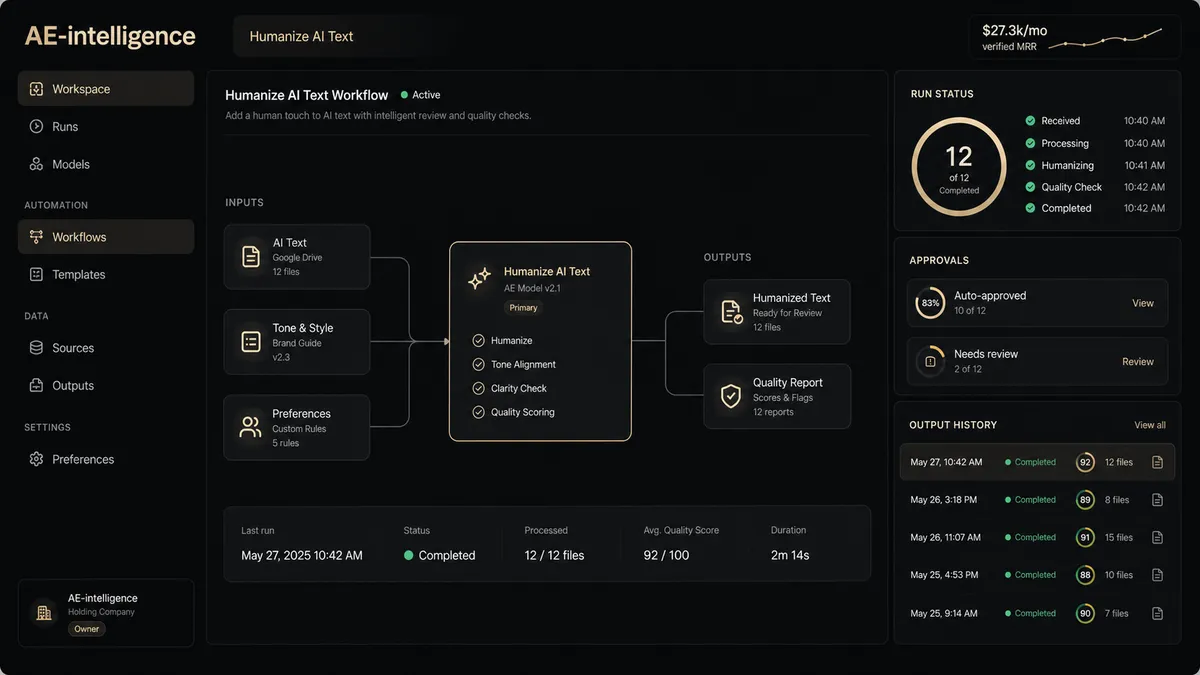
Task: Click the Preferences gear icon in sidebar
Action: (37, 459)
